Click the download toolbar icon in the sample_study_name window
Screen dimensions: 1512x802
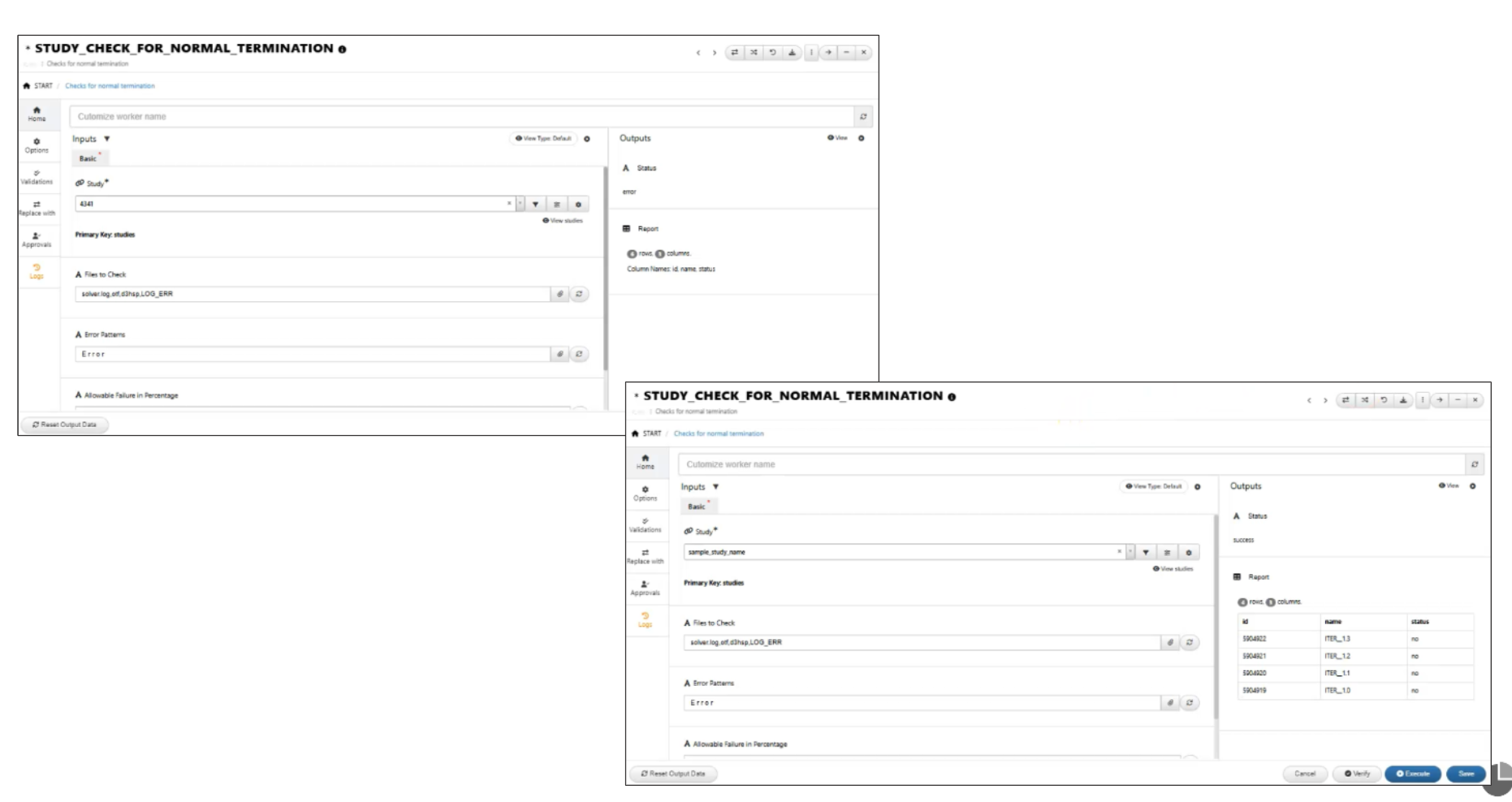pos(1403,400)
